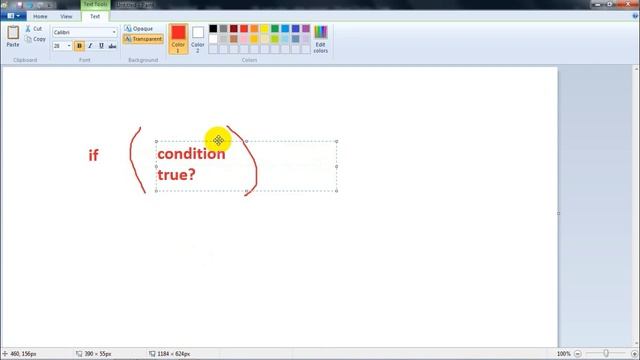Screen dimensions: 640x360
Task: Pick the rose pink color swatch
Action: tap(244, 39)
